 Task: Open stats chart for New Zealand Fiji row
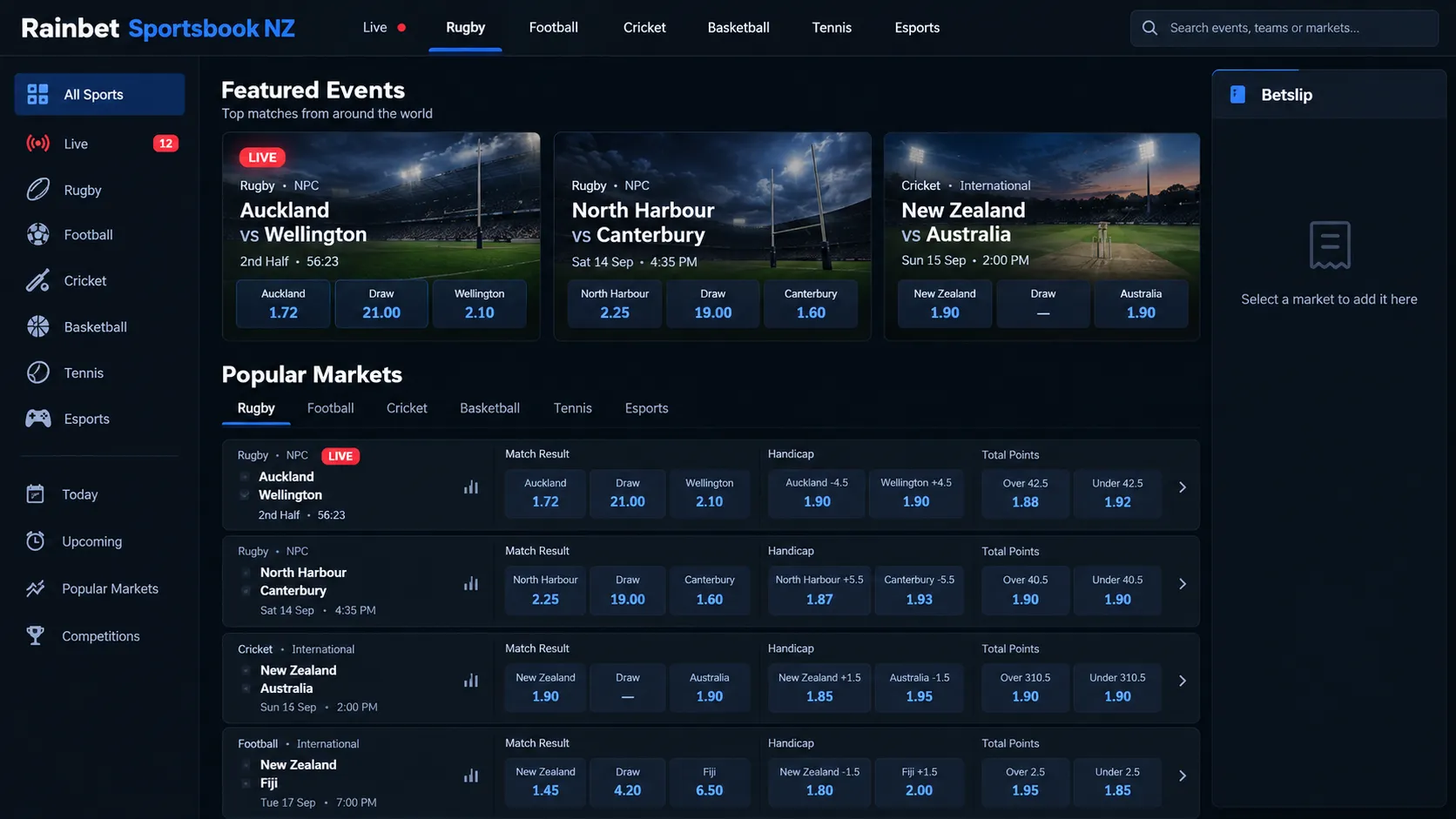(471, 775)
